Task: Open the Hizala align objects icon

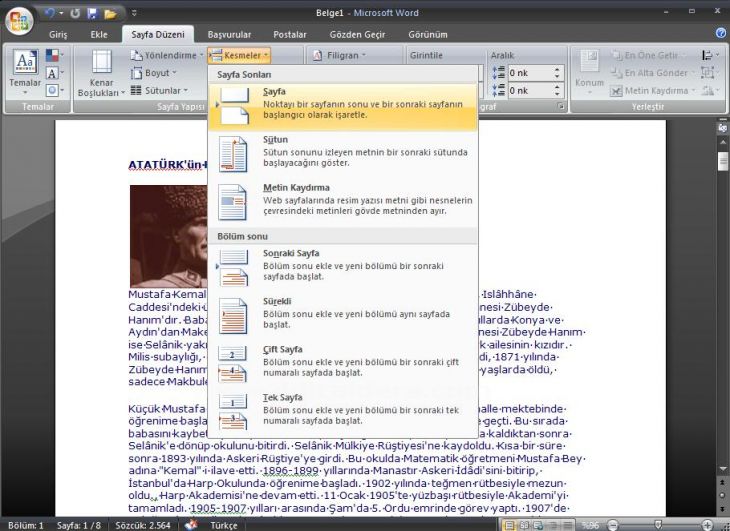Action: coord(710,55)
